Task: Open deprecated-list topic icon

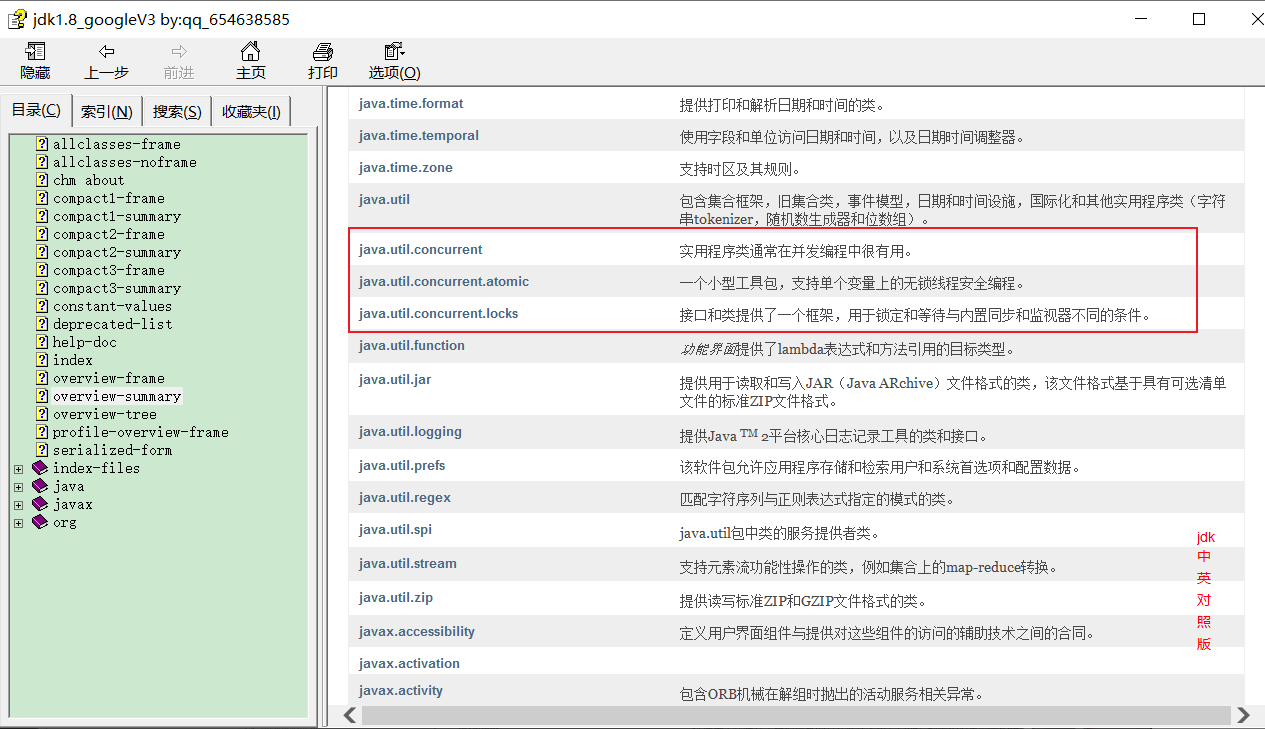Action: [42, 324]
